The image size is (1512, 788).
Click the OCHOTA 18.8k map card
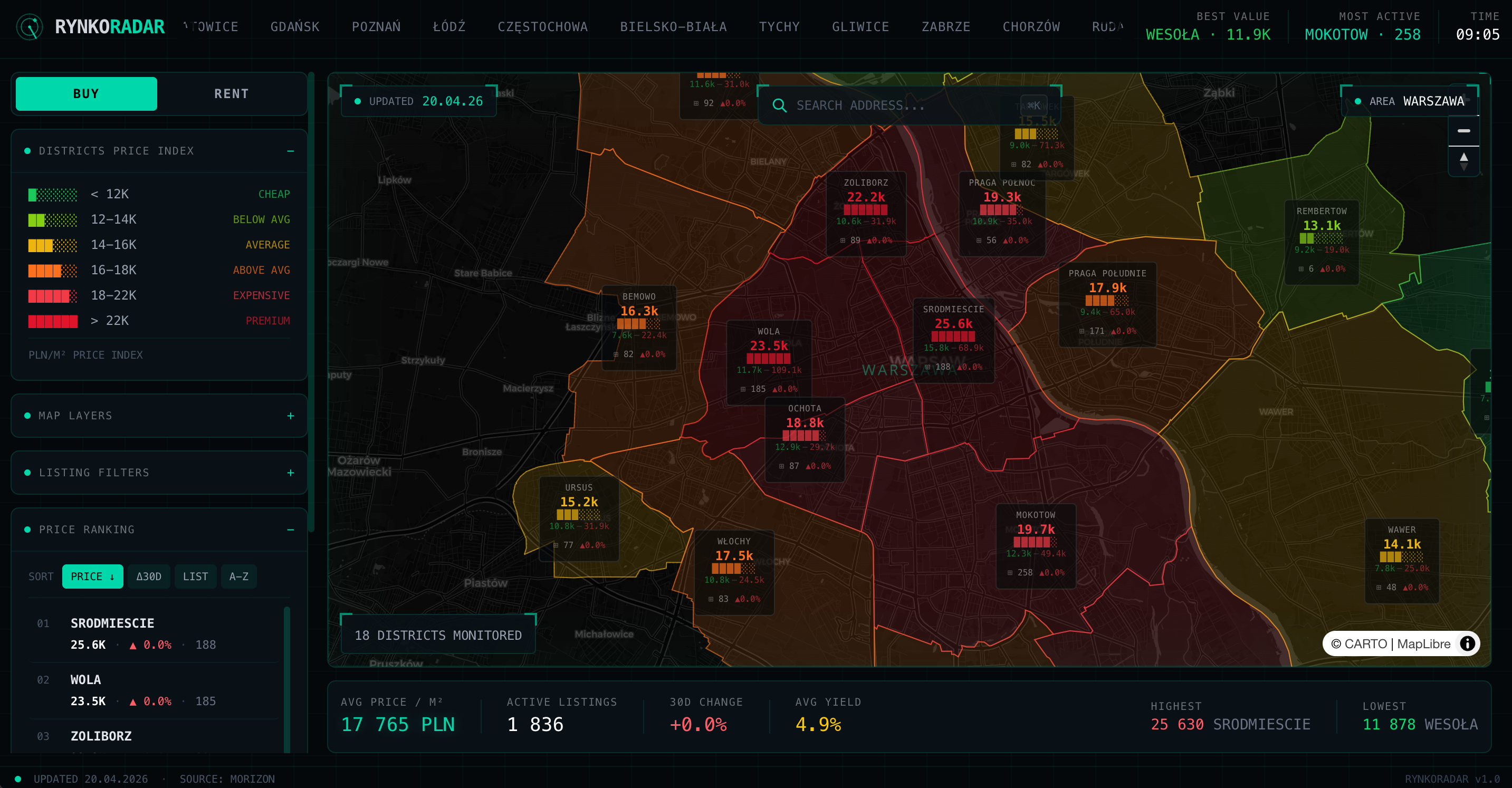[805, 439]
